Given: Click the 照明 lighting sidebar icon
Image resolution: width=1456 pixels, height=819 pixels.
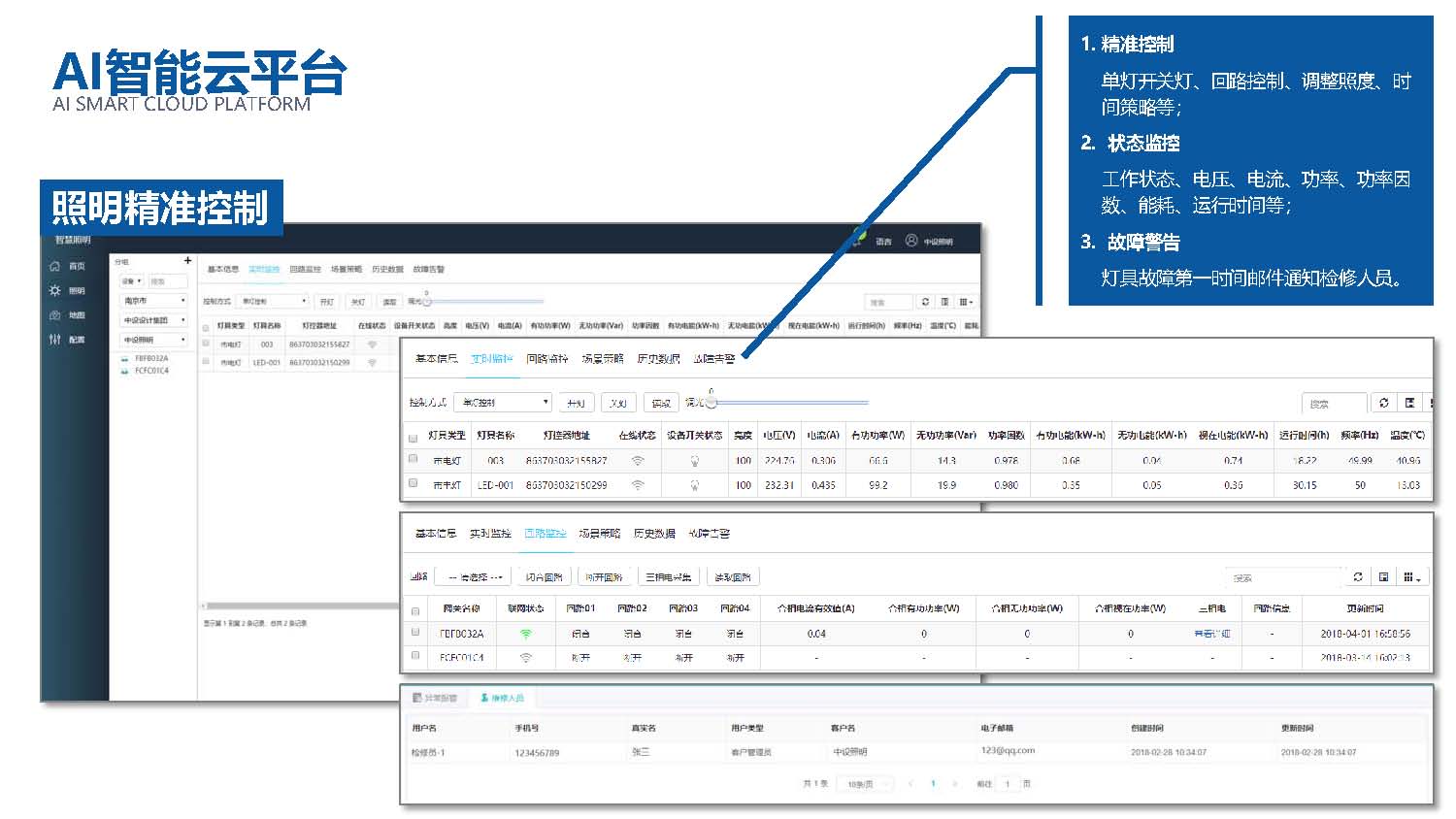Looking at the screenshot, I should 55,290.
